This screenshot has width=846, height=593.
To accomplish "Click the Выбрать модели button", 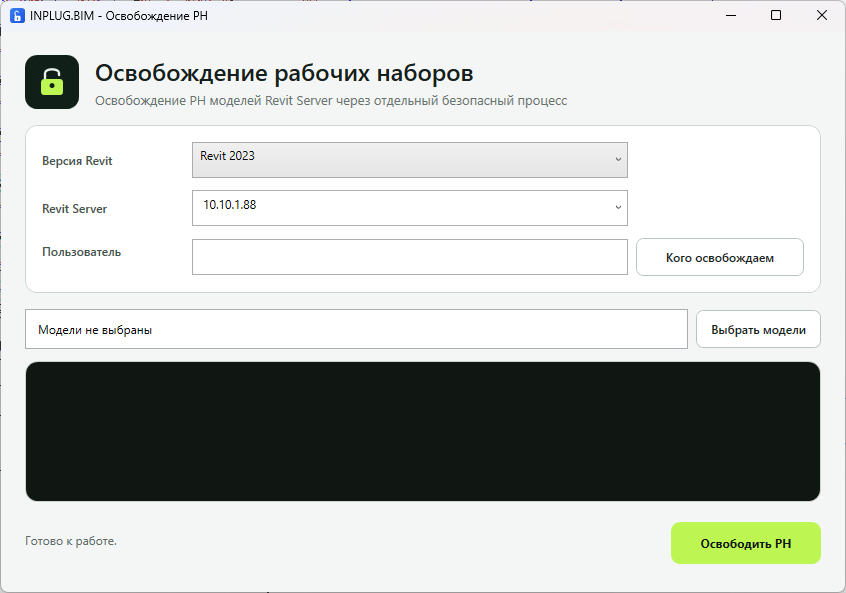I will point(758,329).
